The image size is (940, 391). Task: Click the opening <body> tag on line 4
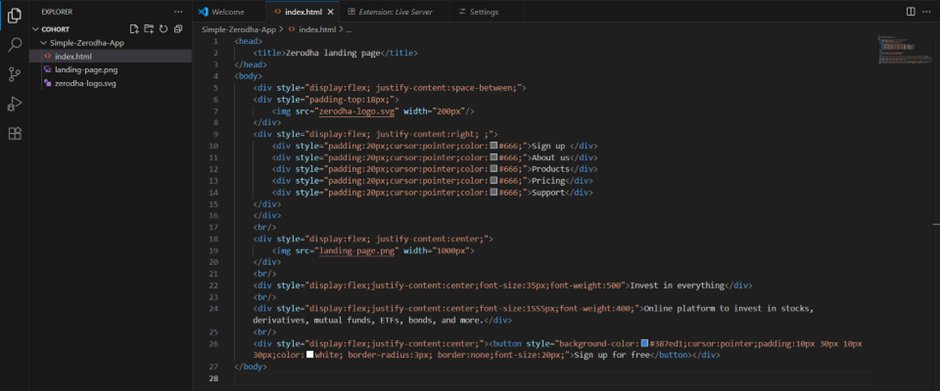click(x=248, y=76)
